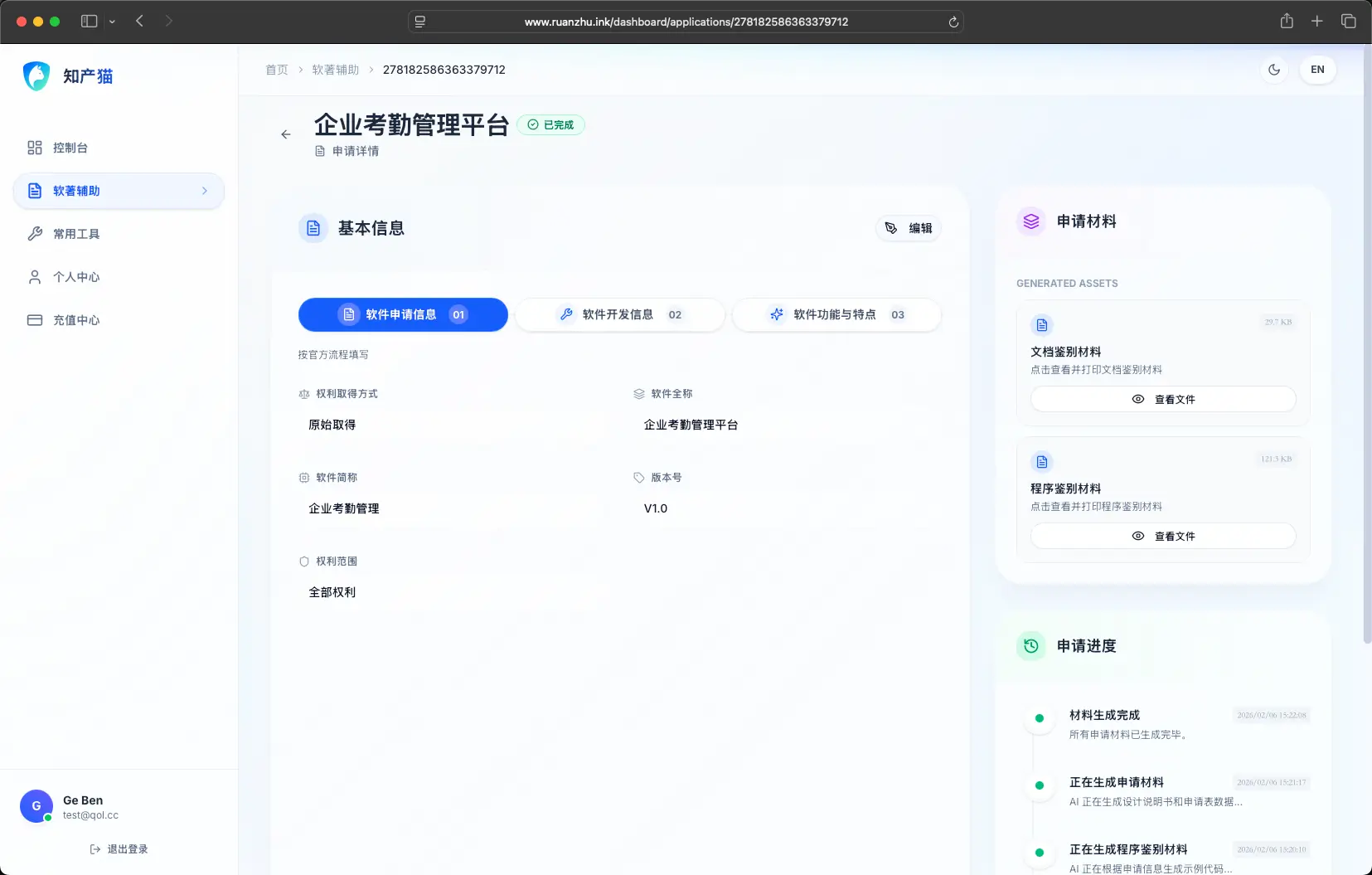Click the Safari share icon
The height and width of the screenshot is (875, 1372).
1286,22
